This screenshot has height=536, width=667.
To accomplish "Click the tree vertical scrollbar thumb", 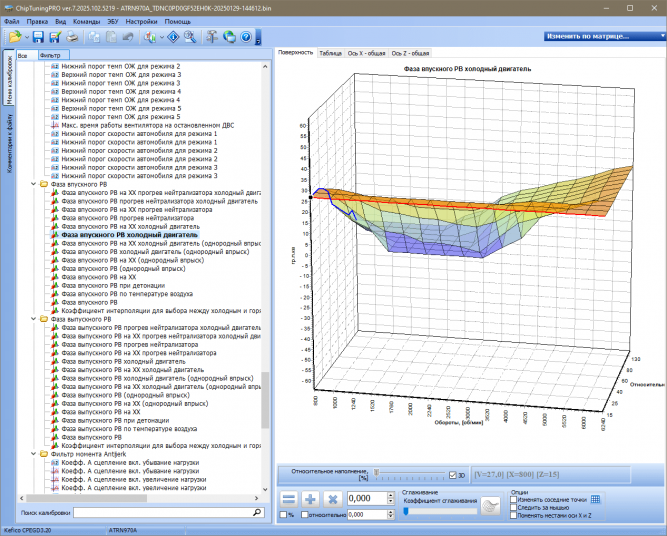I will [265, 400].
